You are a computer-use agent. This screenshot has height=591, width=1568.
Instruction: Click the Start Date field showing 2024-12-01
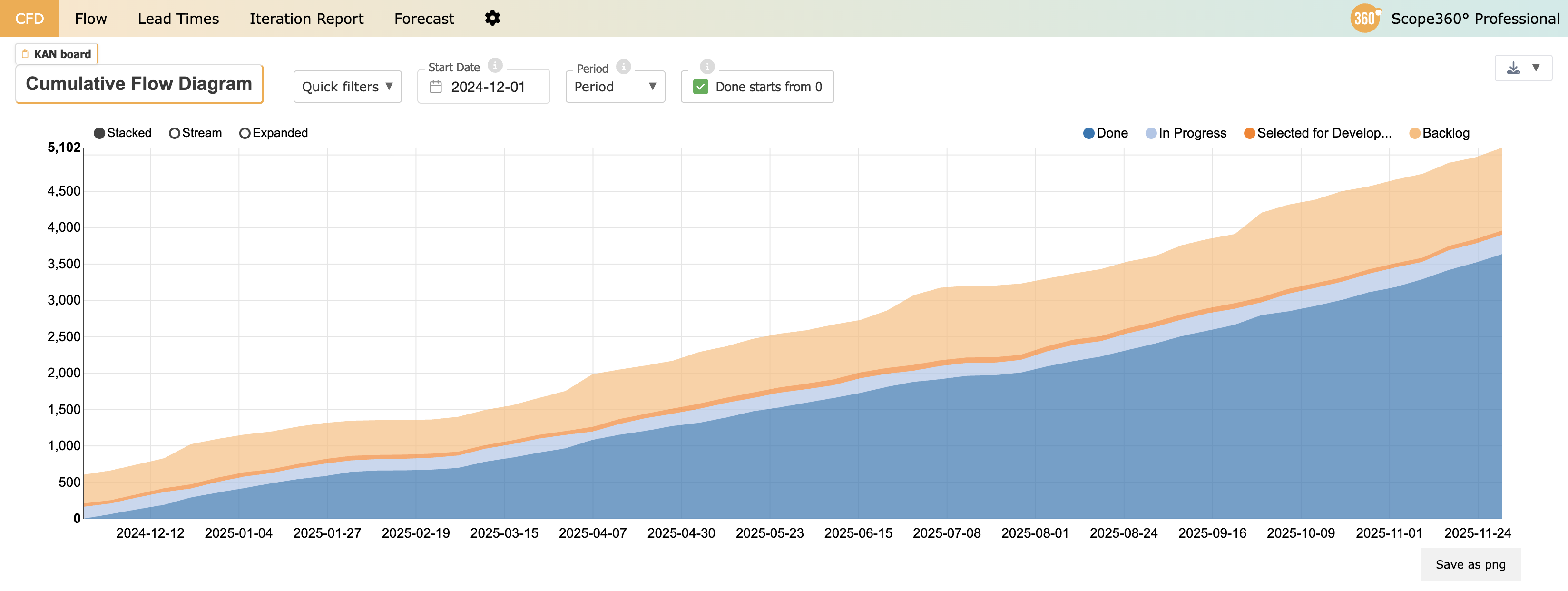point(488,87)
